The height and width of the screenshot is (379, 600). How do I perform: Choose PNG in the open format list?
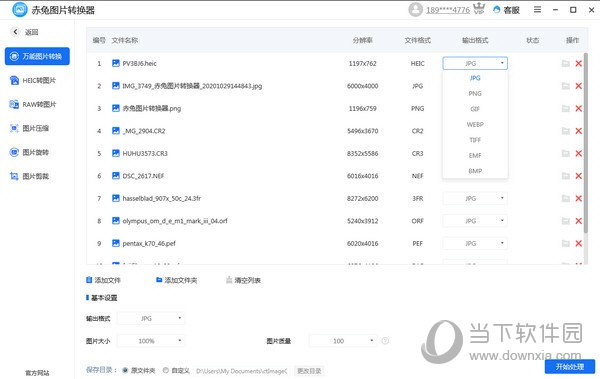475,93
